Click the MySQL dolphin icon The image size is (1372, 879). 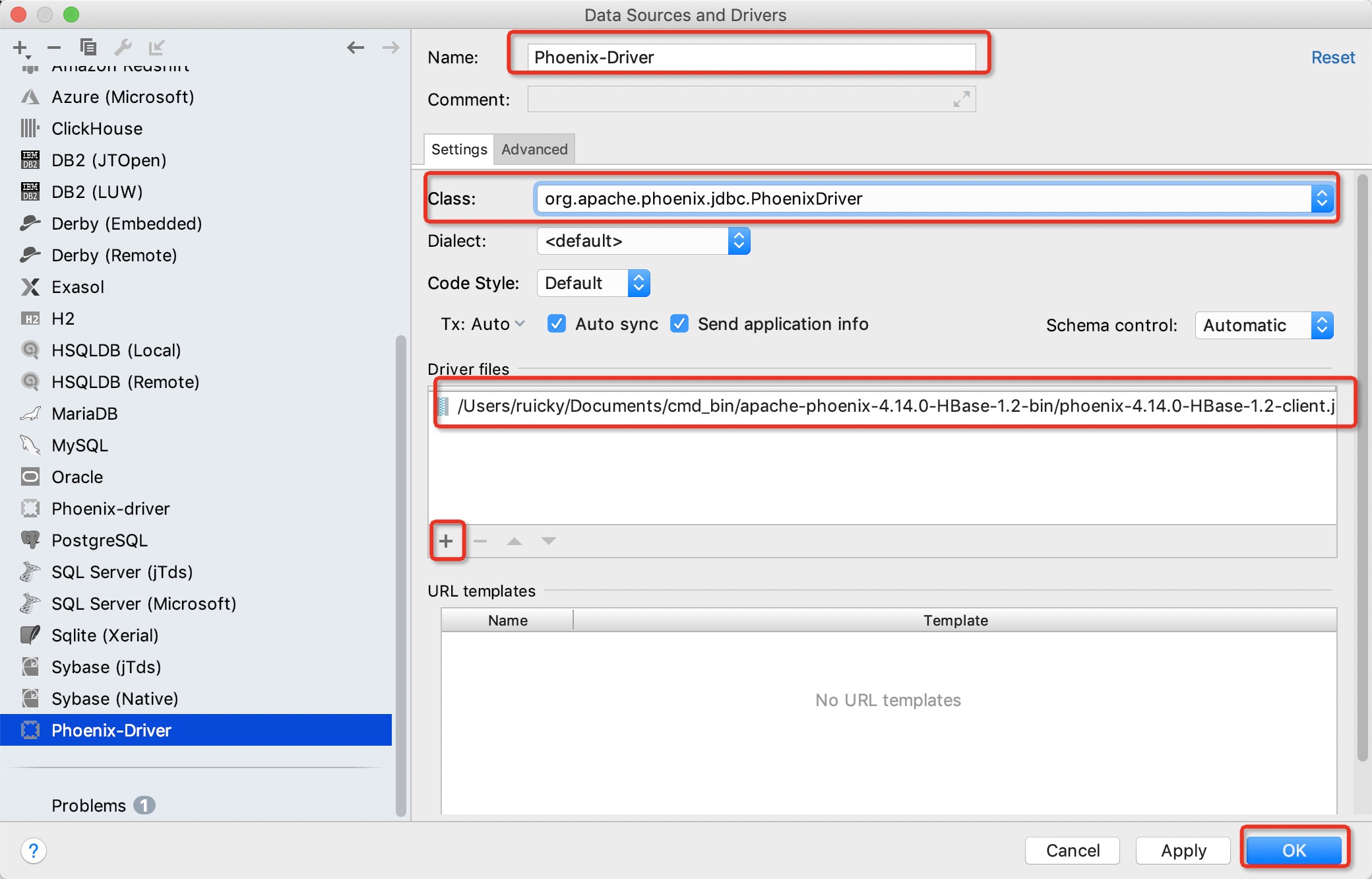pyautogui.click(x=30, y=445)
